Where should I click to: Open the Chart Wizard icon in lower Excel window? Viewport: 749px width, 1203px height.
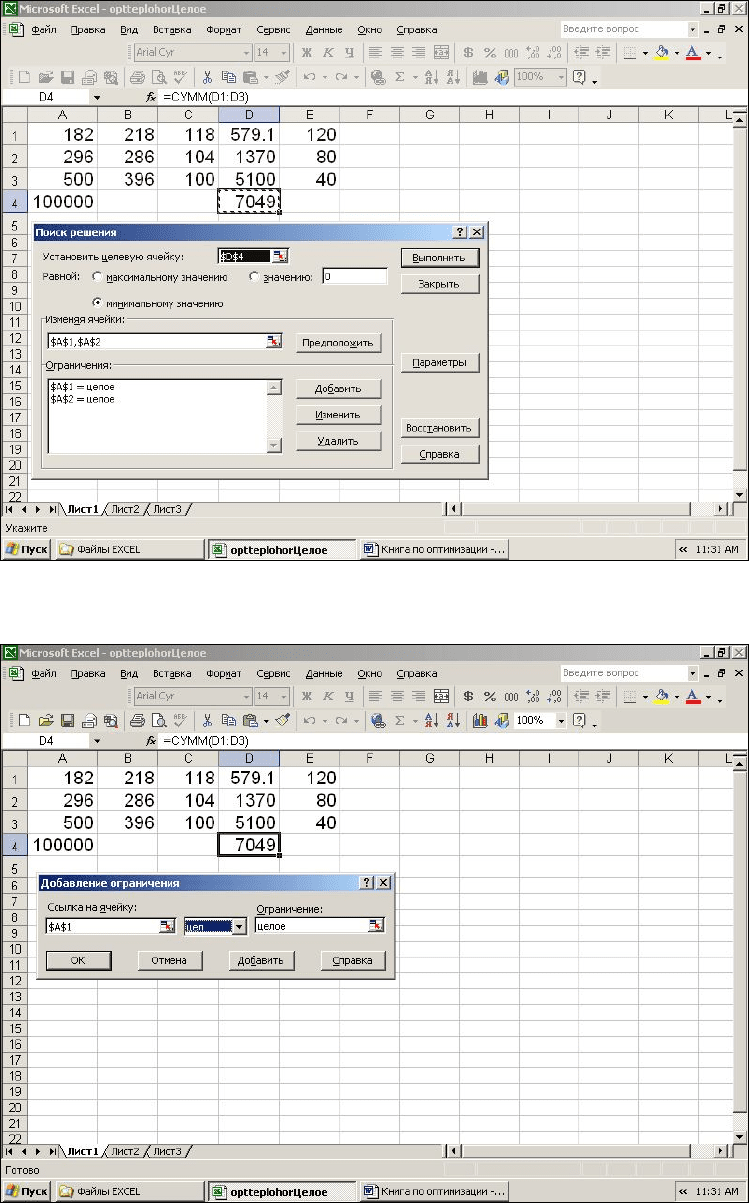pyautogui.click(x=480, y=720)
